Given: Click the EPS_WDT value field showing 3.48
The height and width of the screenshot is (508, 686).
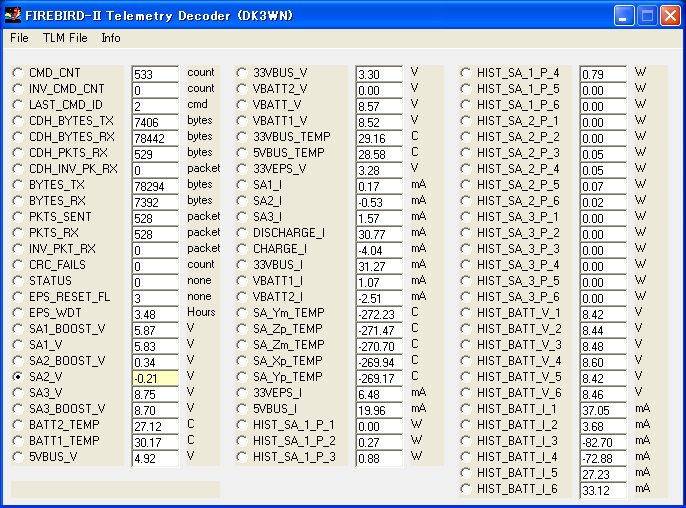Looking at the screenshot, I should [155, 314].
